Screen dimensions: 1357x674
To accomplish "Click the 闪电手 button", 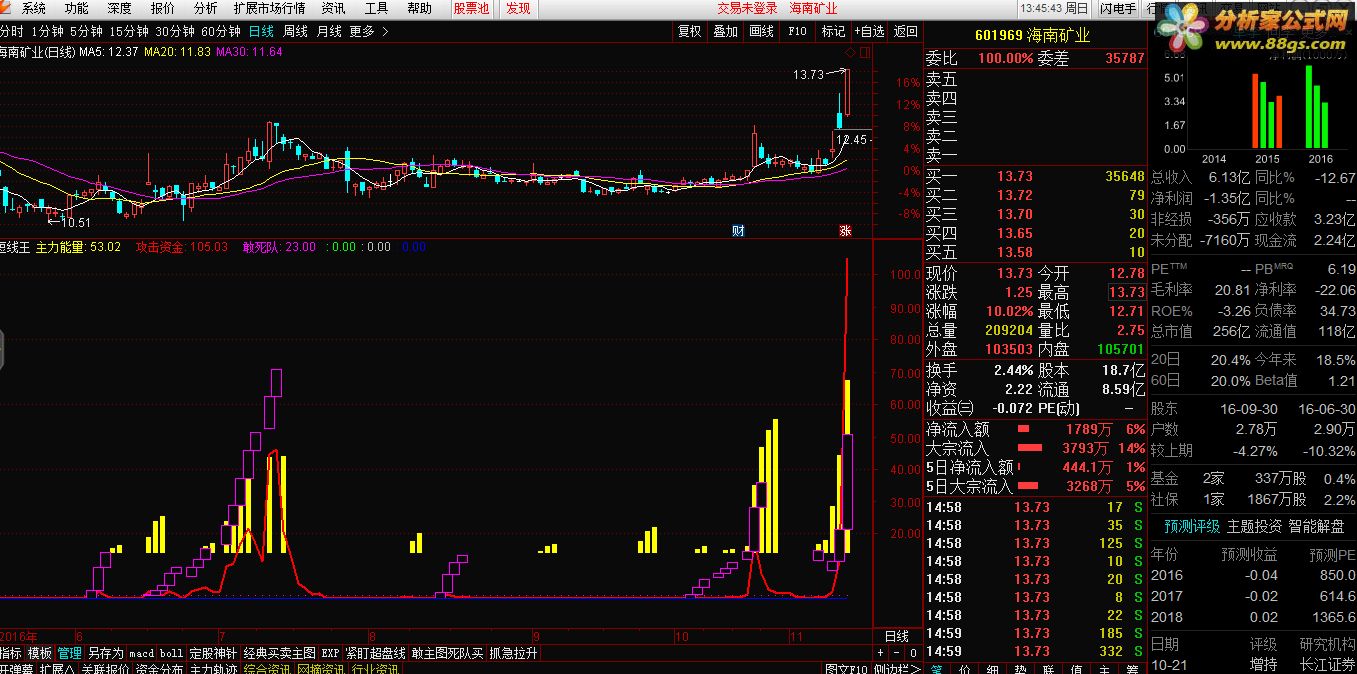I will [1117, 8].
